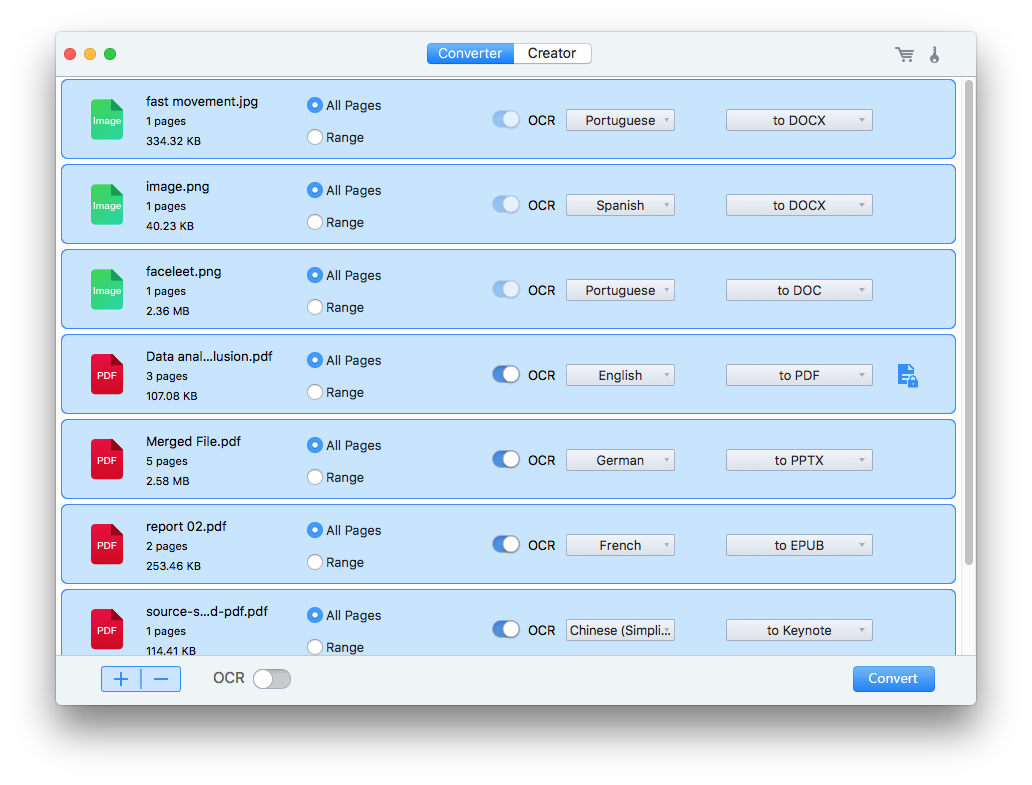The height and width of the screenshot is (785, 1032).
Task: Disable OCR for Merged File.pdf
Action: [505, 459]
